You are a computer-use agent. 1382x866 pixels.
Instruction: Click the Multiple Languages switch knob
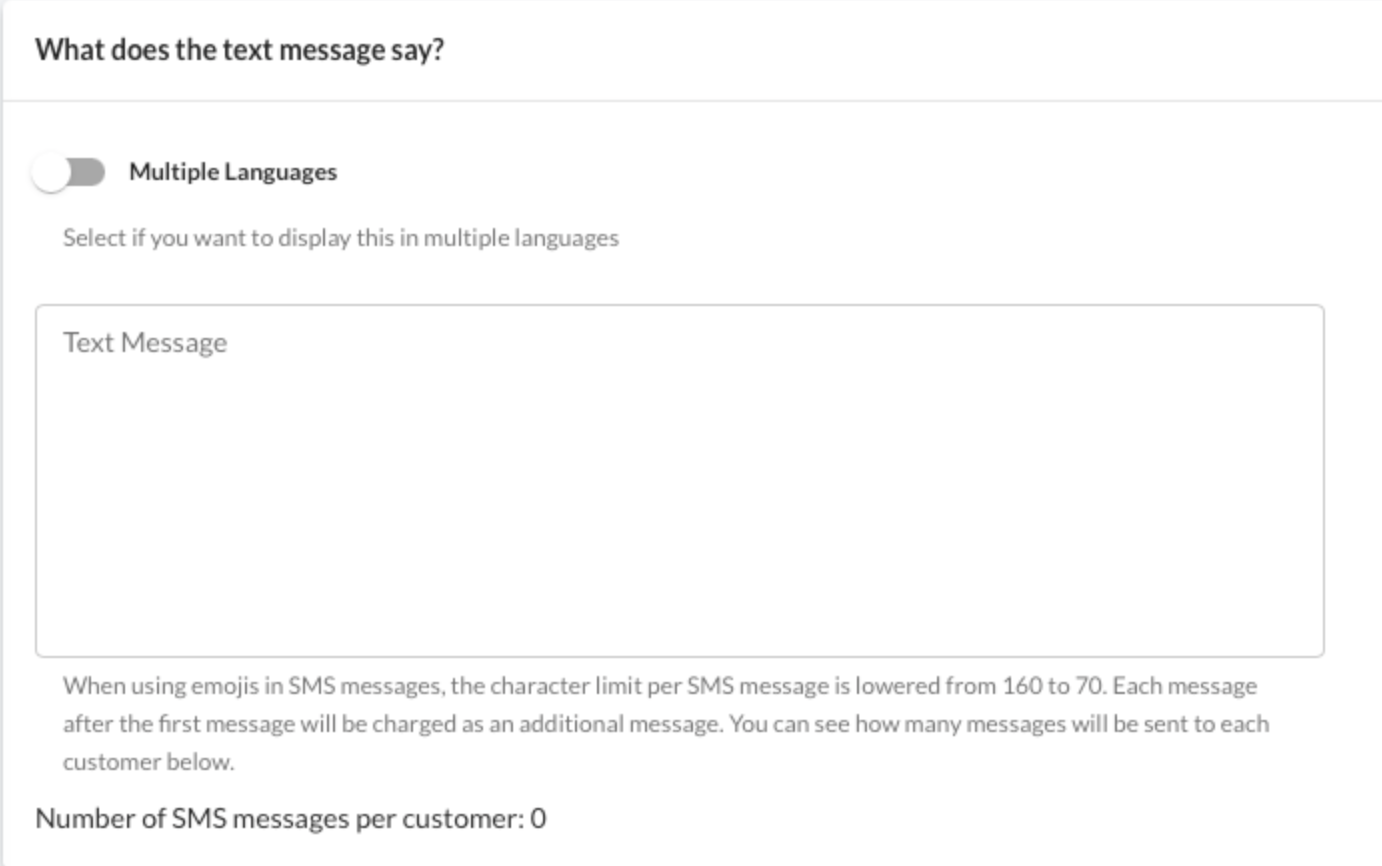pyautogui.click(x=55, y=171)
